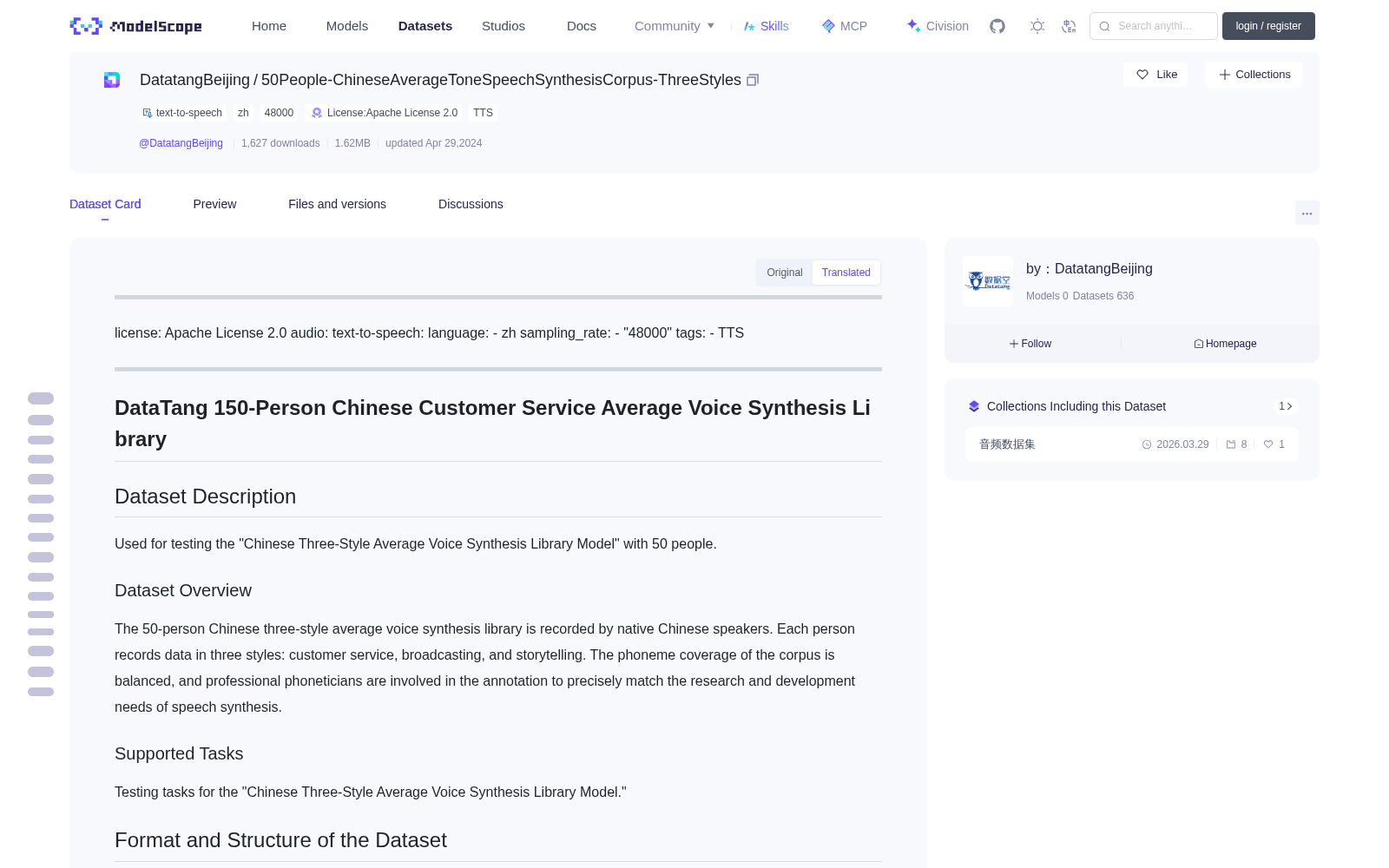Click the text-to-speech tag icon

[x=148, y=113]
